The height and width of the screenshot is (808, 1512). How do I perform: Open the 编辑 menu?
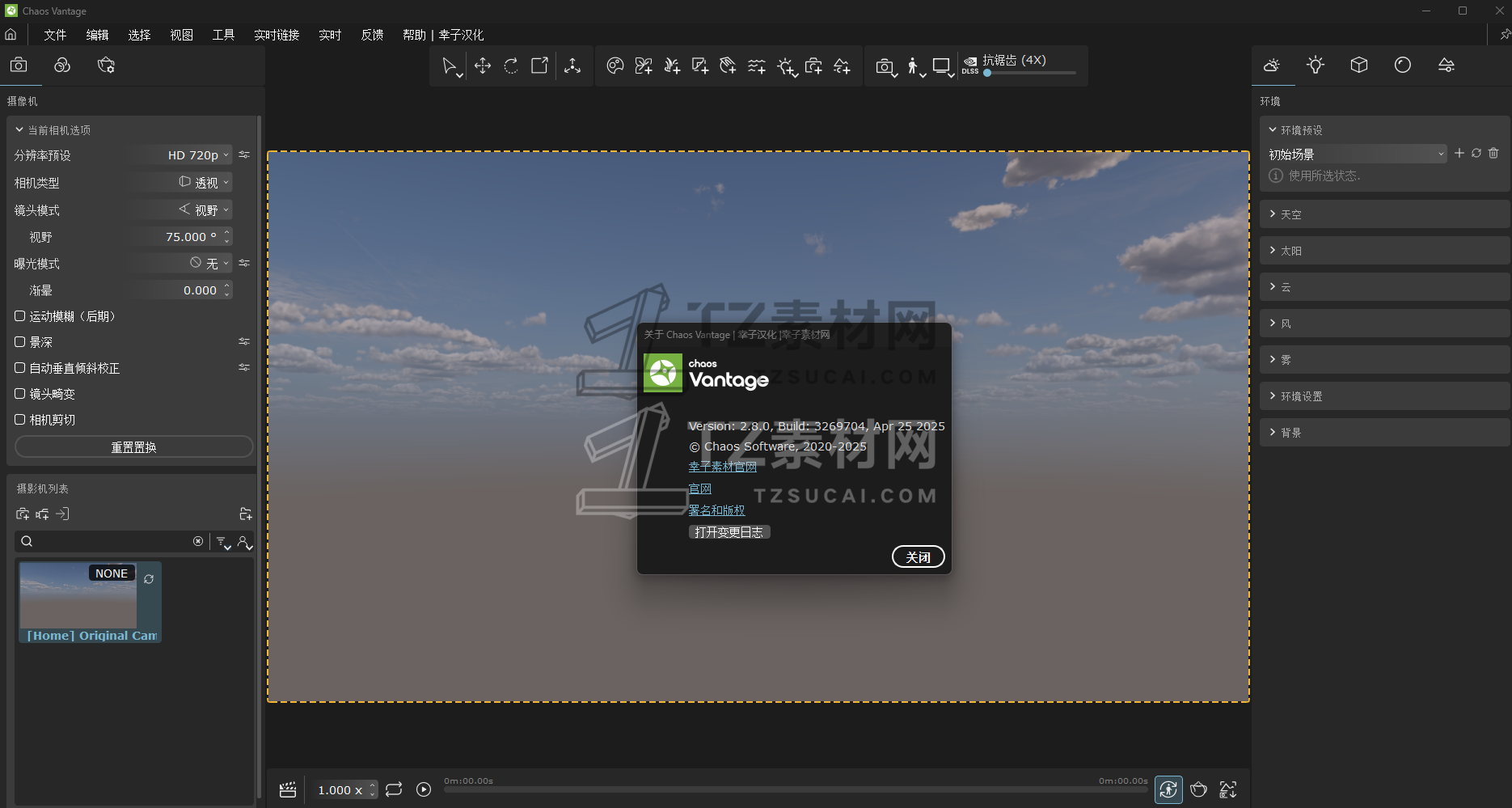coord(97,35)
